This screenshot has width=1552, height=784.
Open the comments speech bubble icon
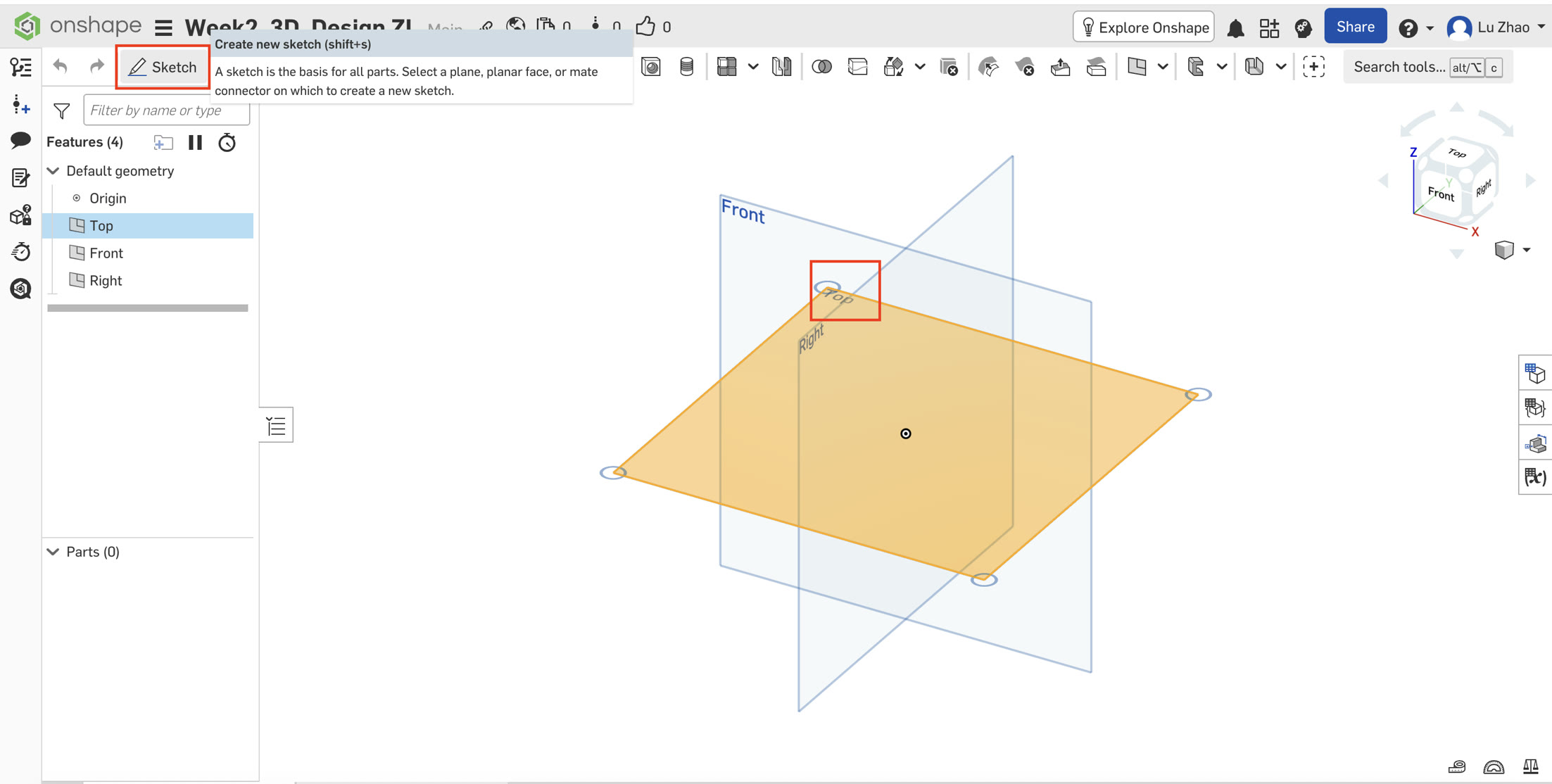tap(20, 140)
